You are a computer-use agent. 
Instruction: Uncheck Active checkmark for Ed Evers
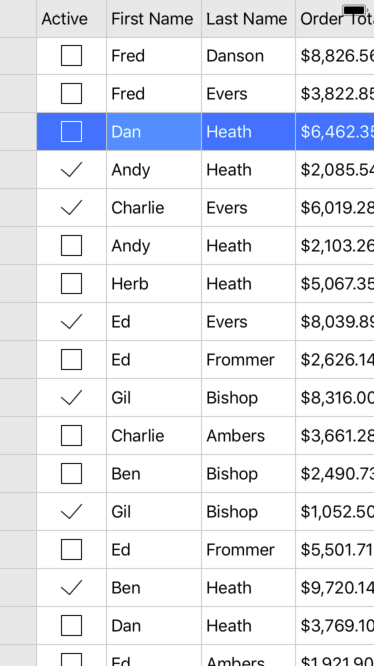71,322
